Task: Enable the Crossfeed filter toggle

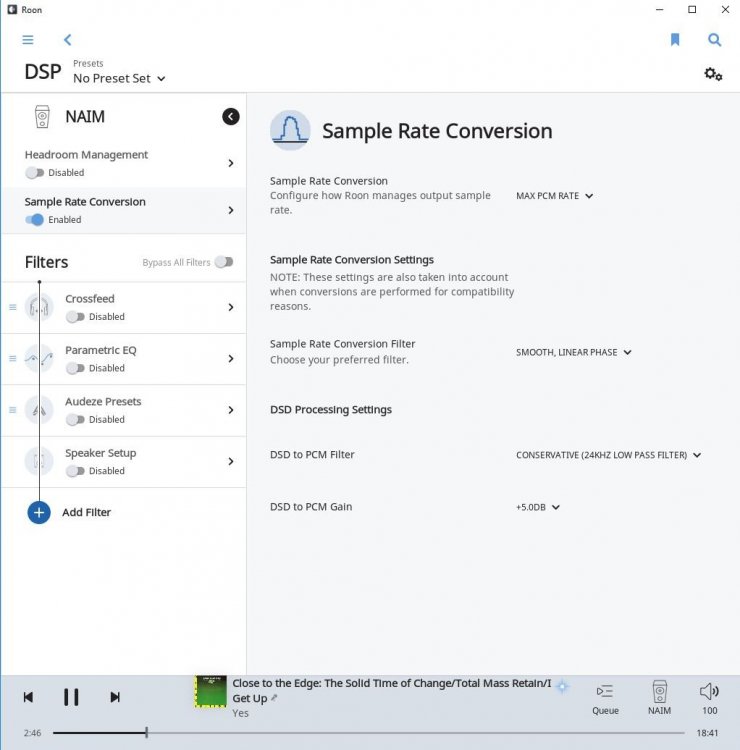Action: (x=76, y=317)
